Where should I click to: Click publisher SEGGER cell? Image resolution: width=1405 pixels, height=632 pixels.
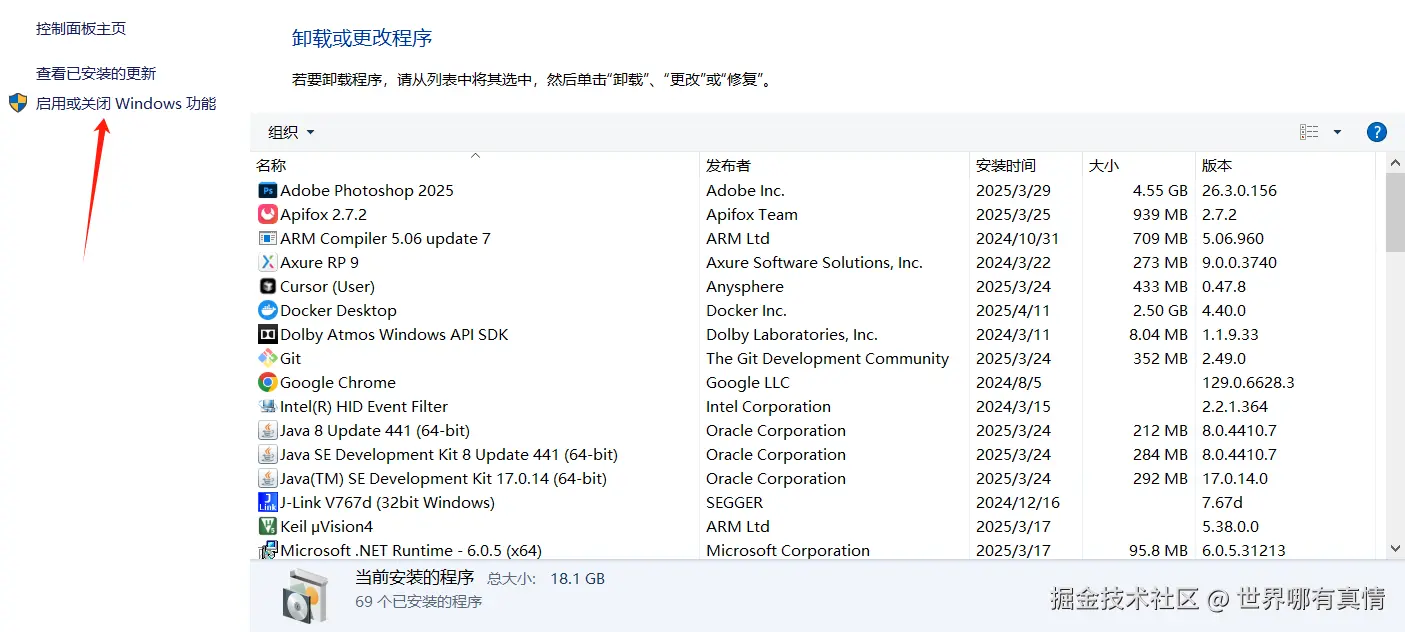(734, 503)
